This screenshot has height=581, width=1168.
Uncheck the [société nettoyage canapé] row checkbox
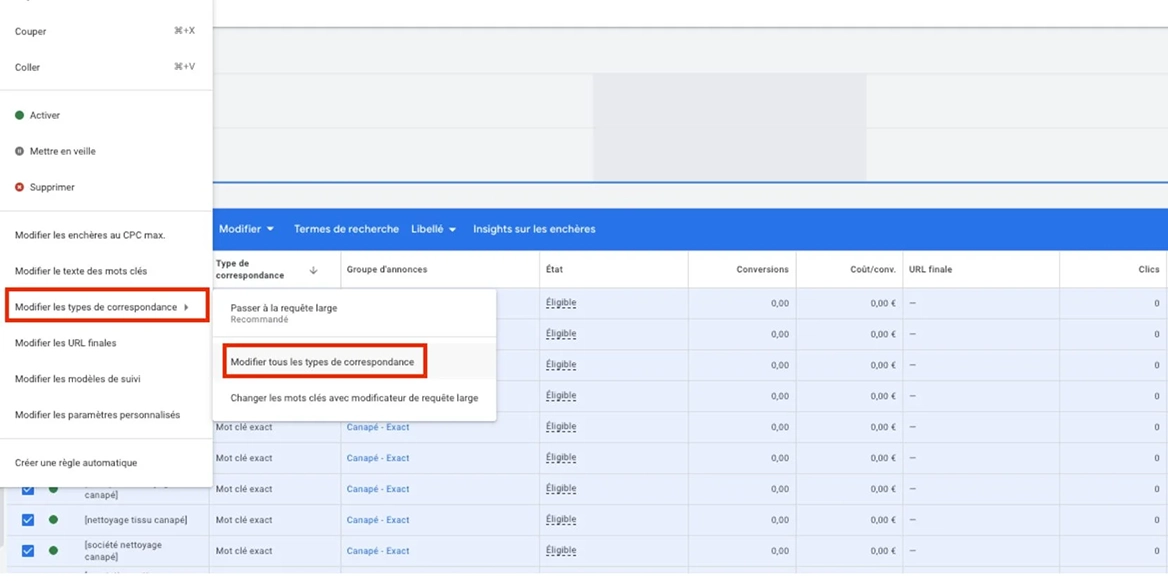(28, 550)
